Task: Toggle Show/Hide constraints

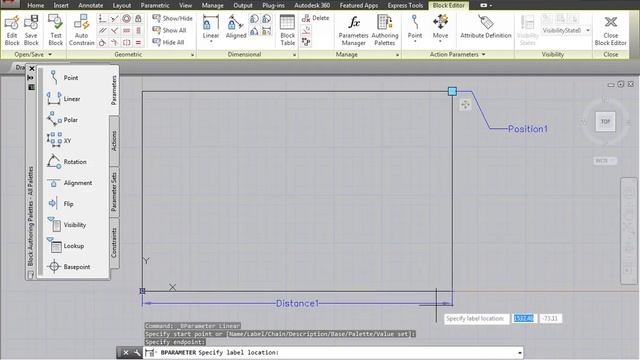Action: (172, 18)
